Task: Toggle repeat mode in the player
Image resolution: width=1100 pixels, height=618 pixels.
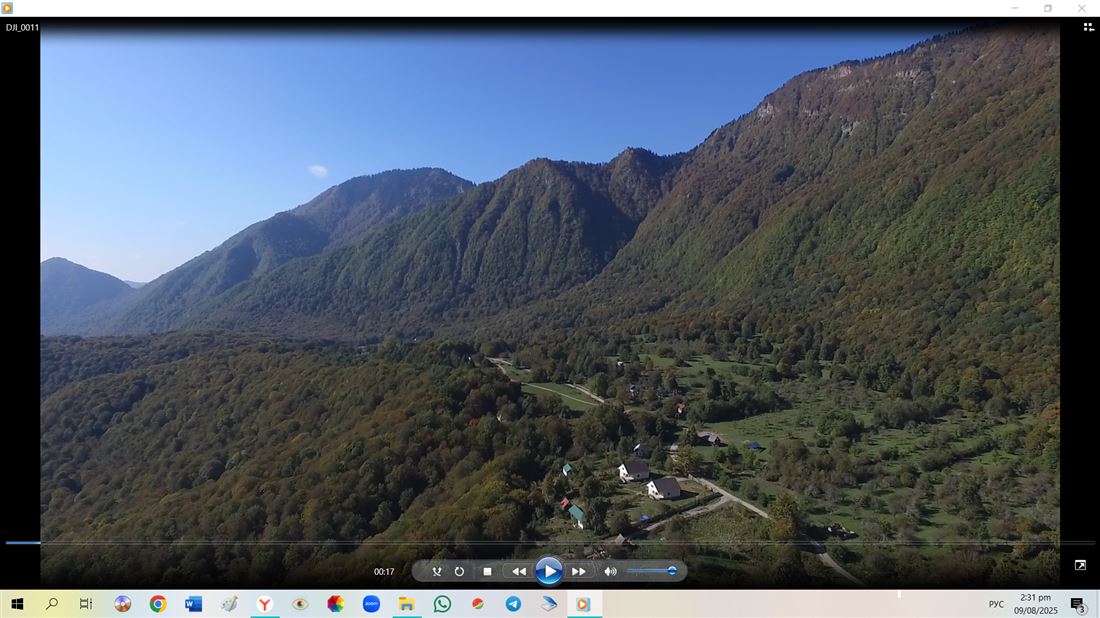Action: click(x=460, y=572)
